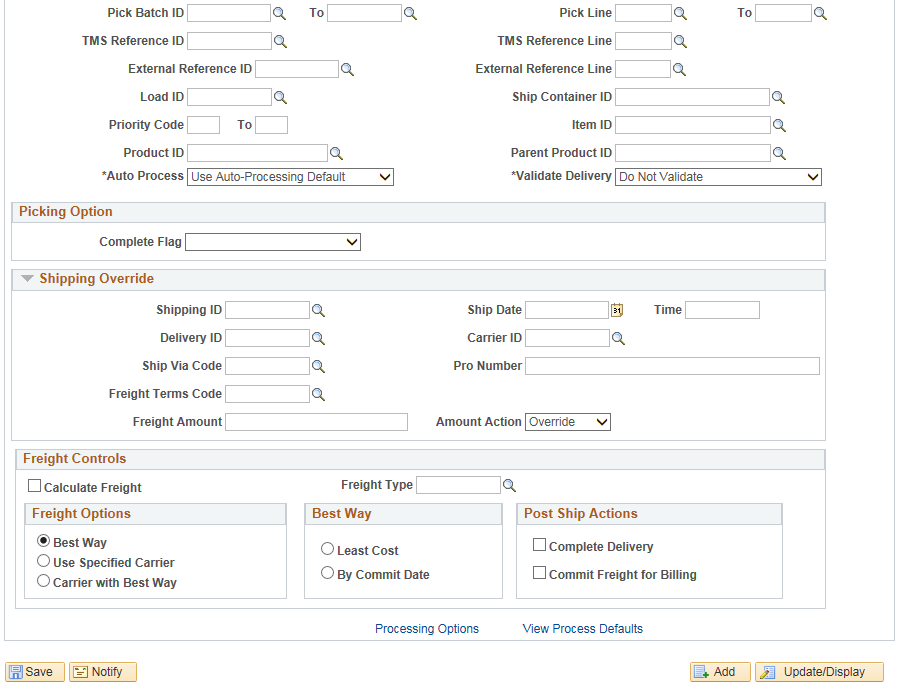The width and height of the screenshot is (901, 696).
Task: Enable the Calculate Freight checkbox
Action: [34, 486]
